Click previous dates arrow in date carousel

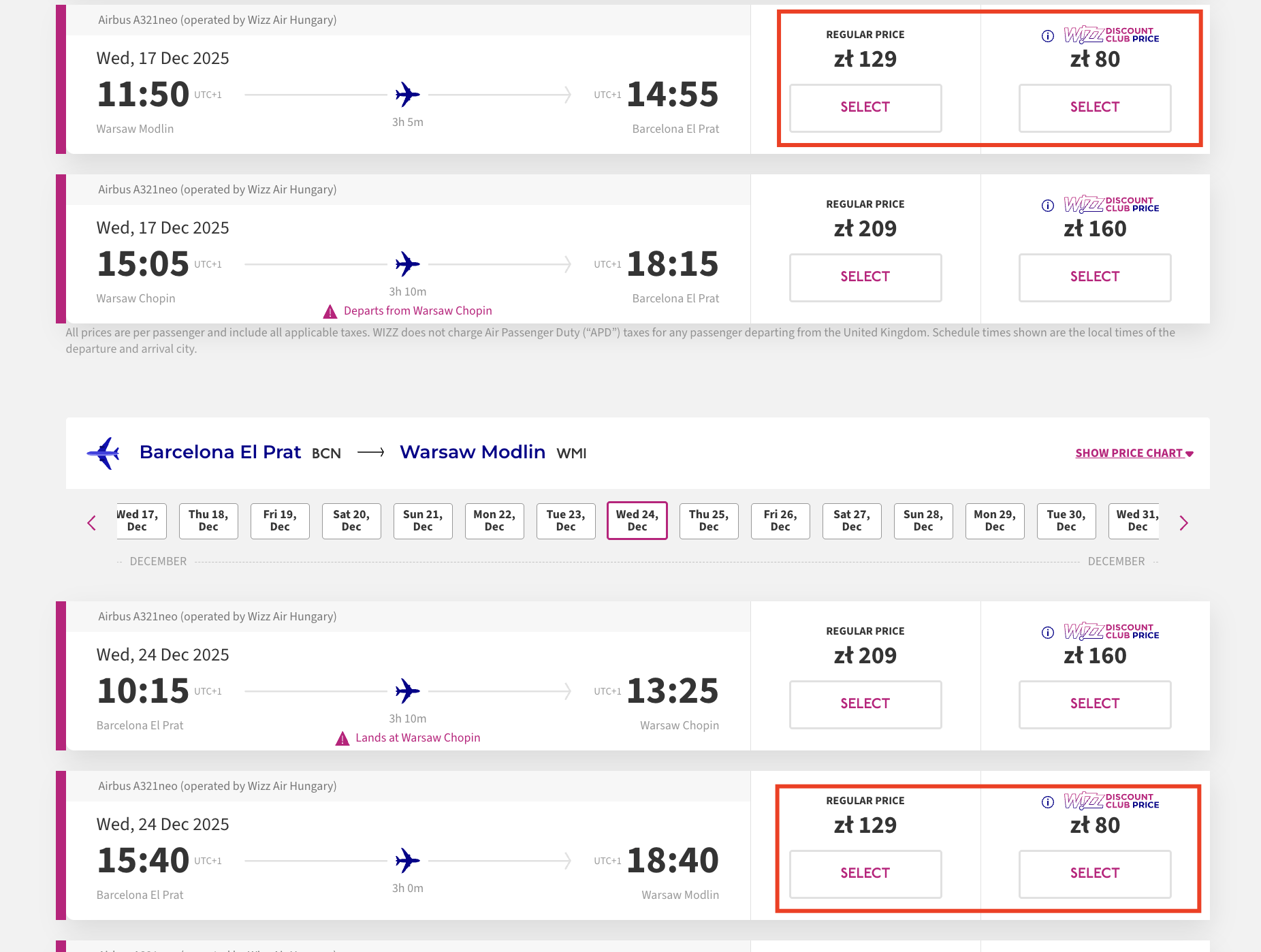[x=92, y=523]
